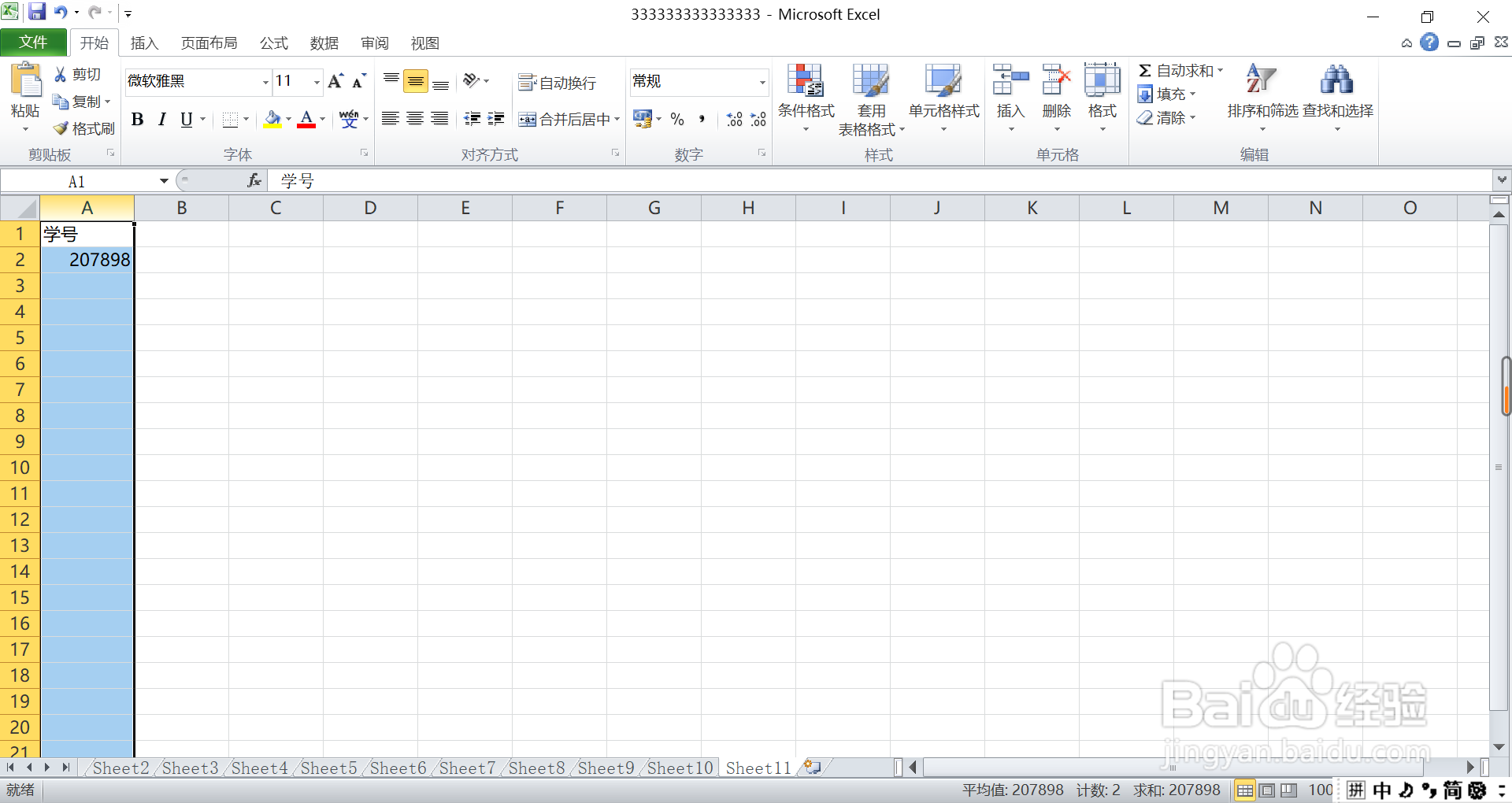Increase font size with large A

pos(335,81)
